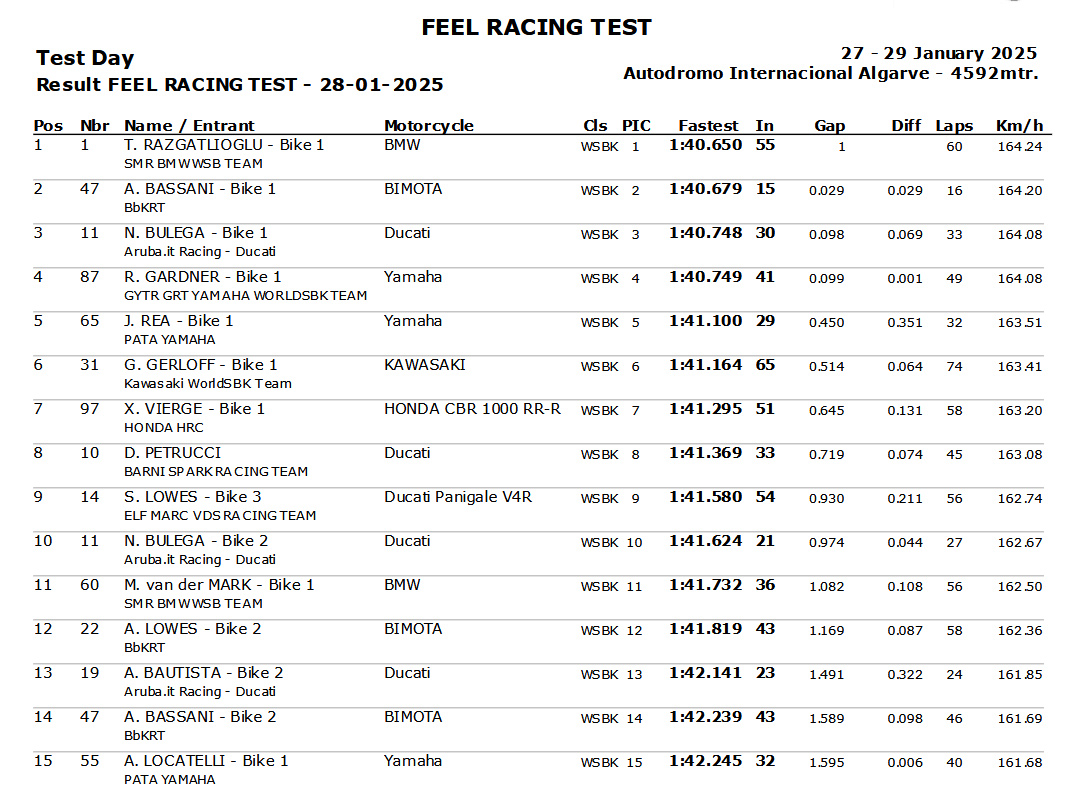Click GYTR GRT YAMAHA WORLDSBK TEAM entrant
This screenshot has width=1074, height=787.
pyautogui.click(x=245, y=295)
